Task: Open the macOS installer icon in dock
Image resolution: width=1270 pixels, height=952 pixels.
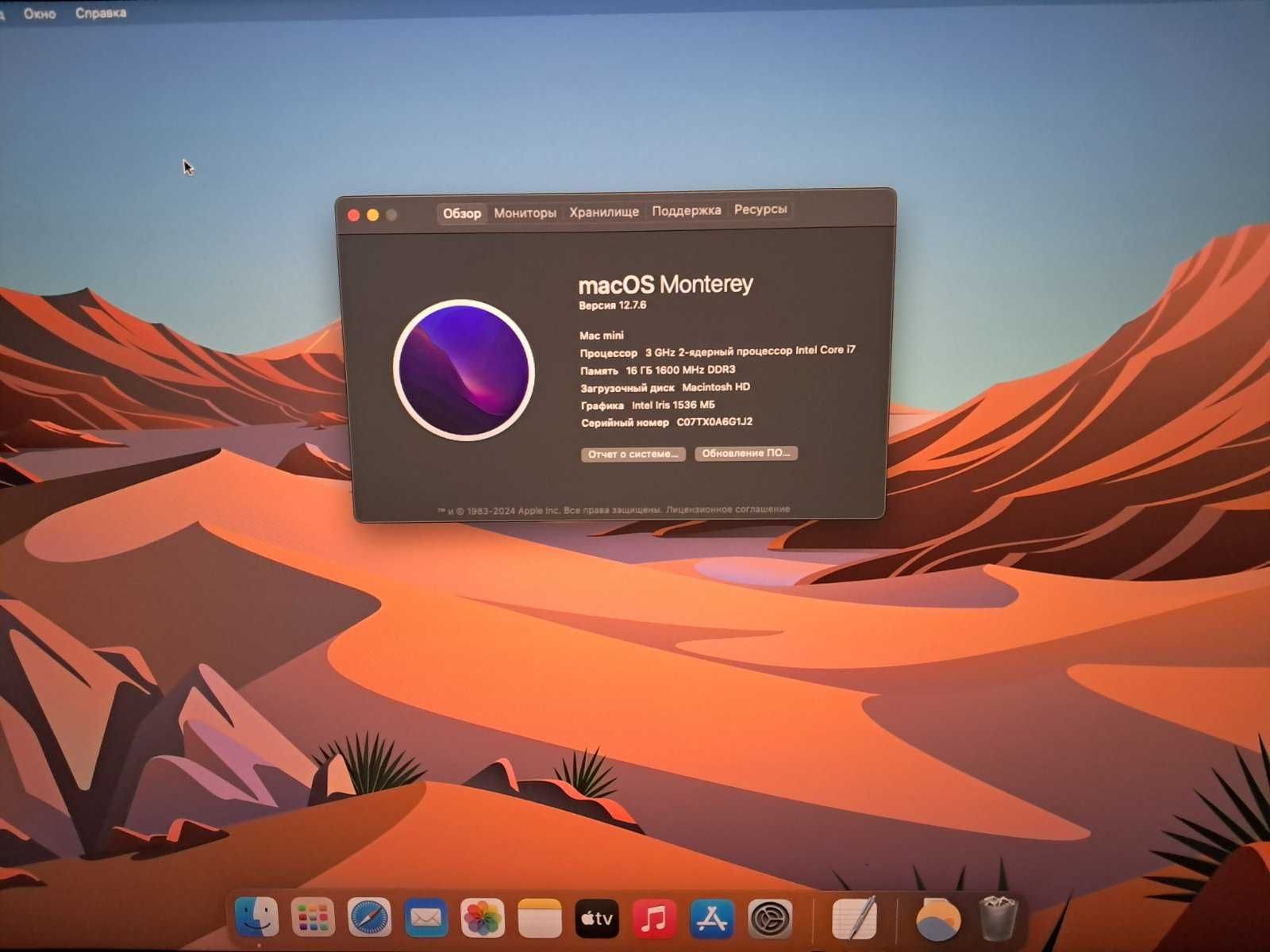Action: click(x=938, y=919)
